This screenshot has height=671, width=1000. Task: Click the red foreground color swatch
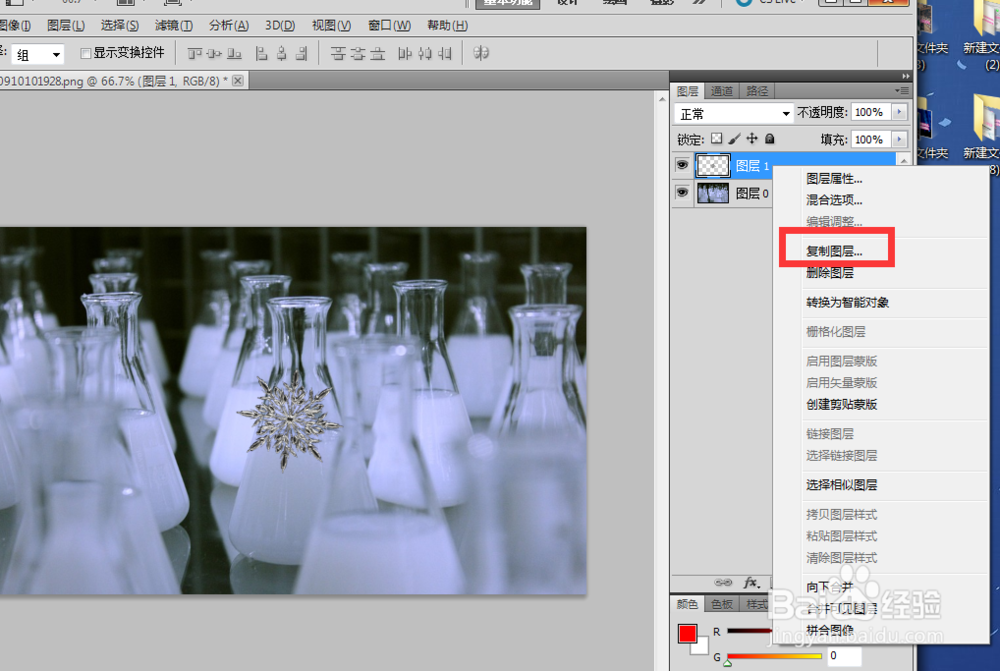pos(687,632)
